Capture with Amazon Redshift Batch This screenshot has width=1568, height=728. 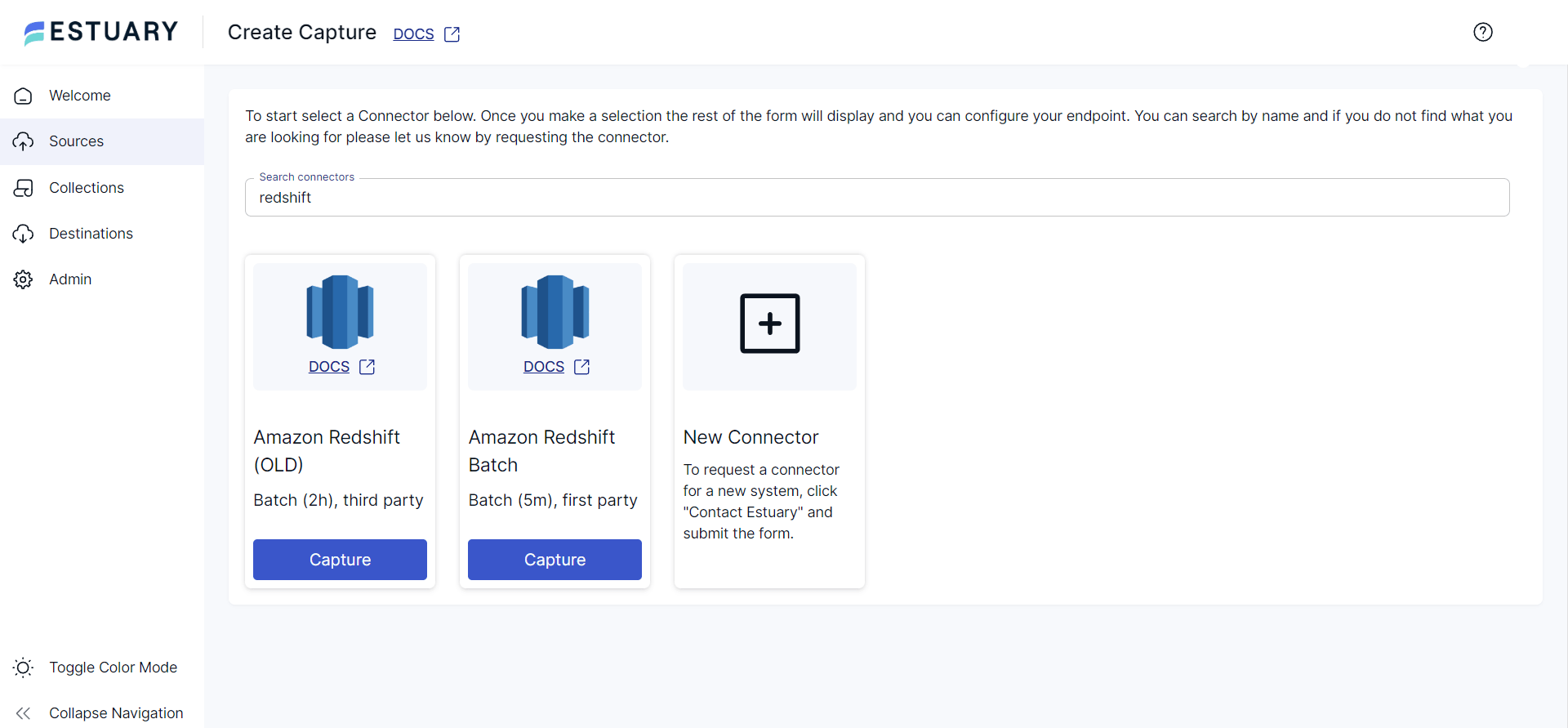point(555,560)
